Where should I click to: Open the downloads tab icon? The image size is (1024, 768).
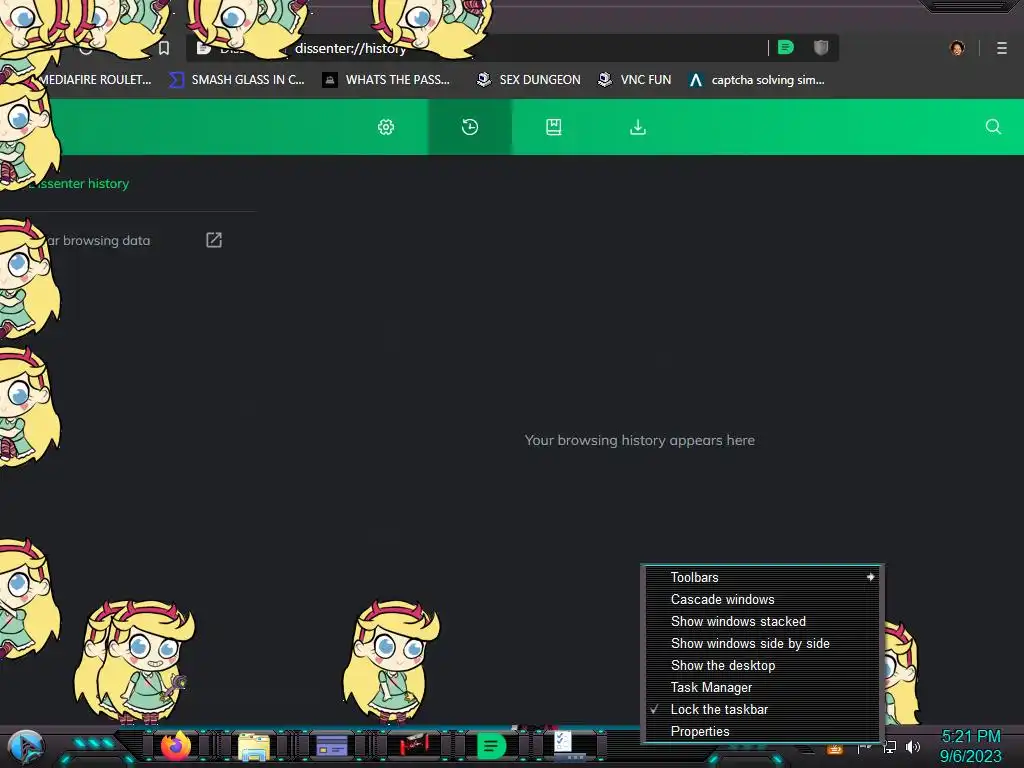(637, 127)
